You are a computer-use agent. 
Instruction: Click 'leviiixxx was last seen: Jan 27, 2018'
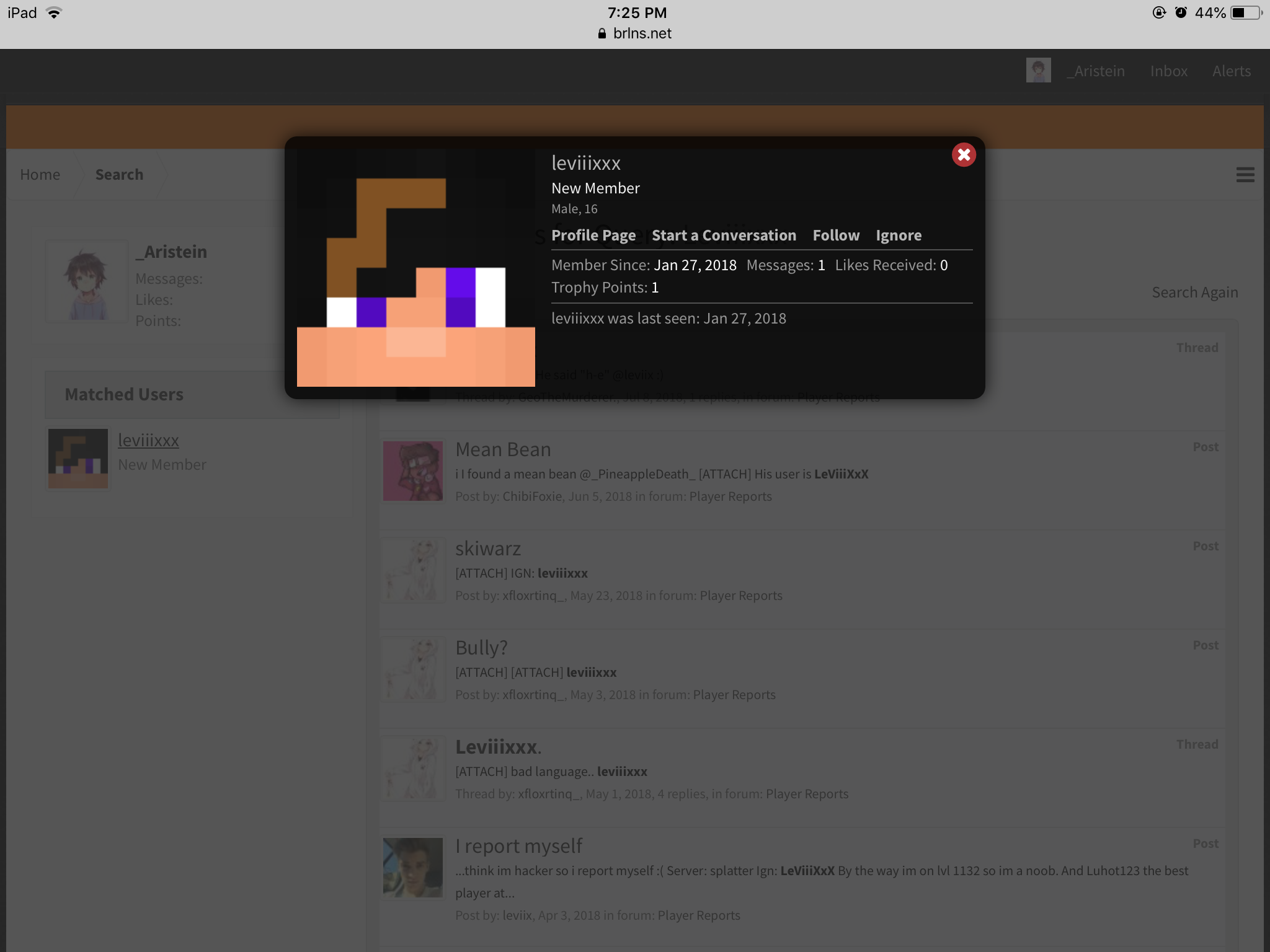[668, 319]
